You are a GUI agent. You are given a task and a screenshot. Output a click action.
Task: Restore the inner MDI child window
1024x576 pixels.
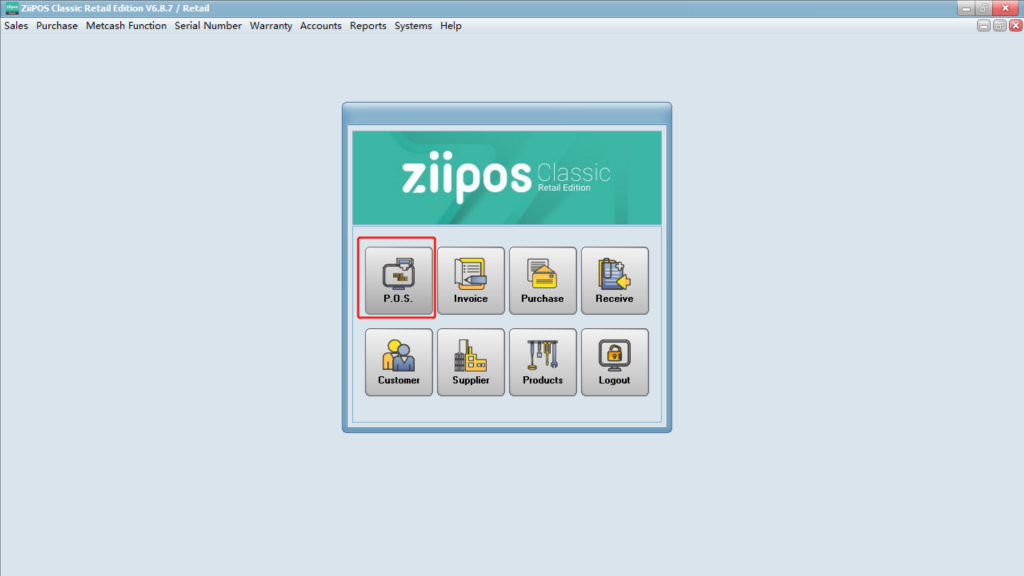(999, 26)
